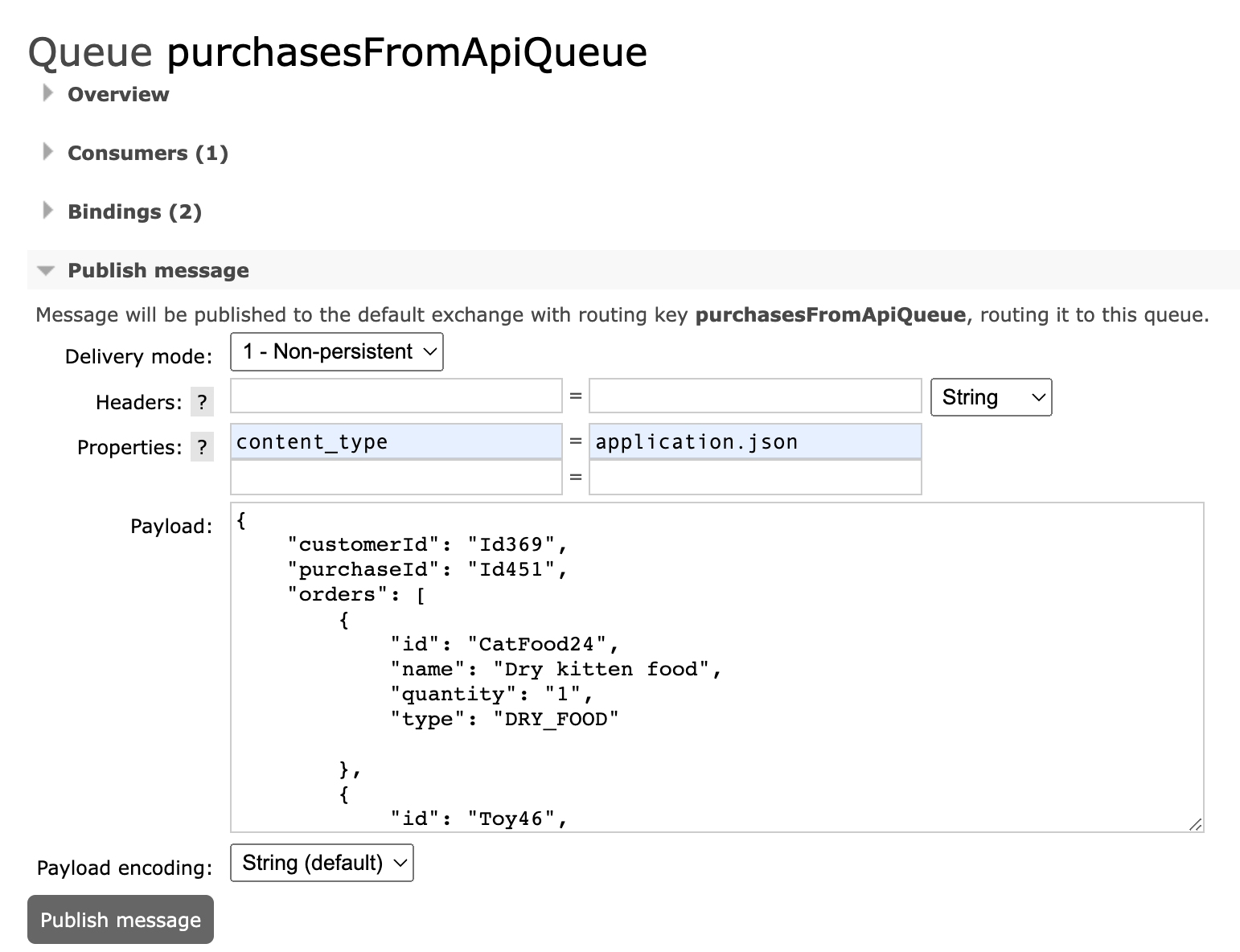1240x952 pixels.
Task: Click the second empty property row field
Action: click(395, 477)
